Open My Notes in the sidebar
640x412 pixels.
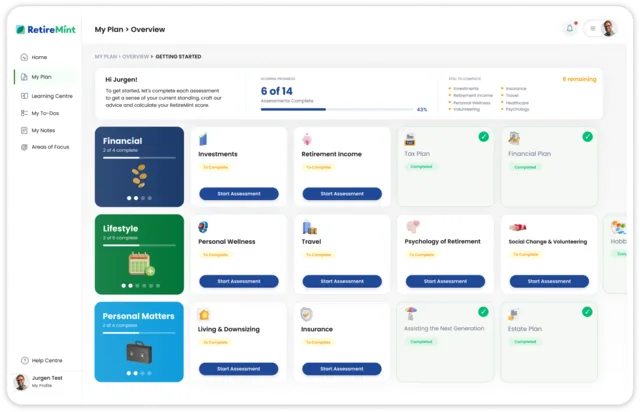pyautogui.click(x=38, y=130)
